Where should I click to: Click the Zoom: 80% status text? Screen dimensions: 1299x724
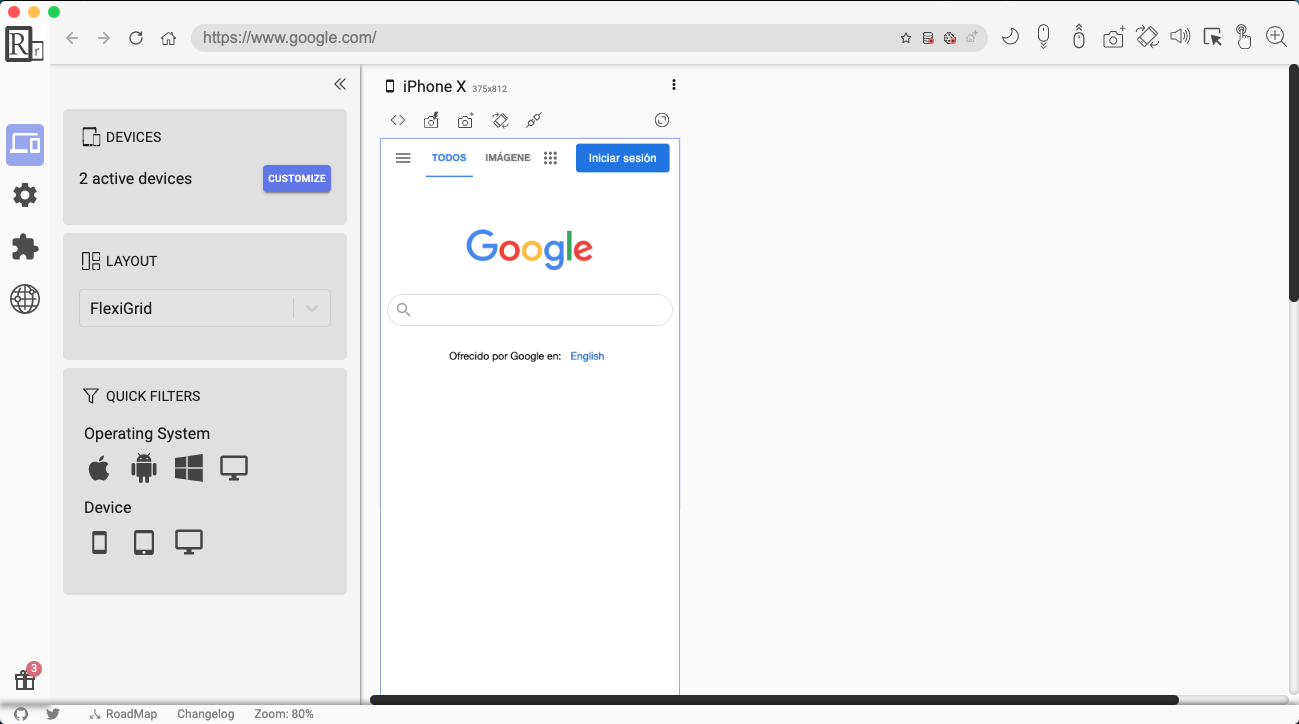[284, 714]
